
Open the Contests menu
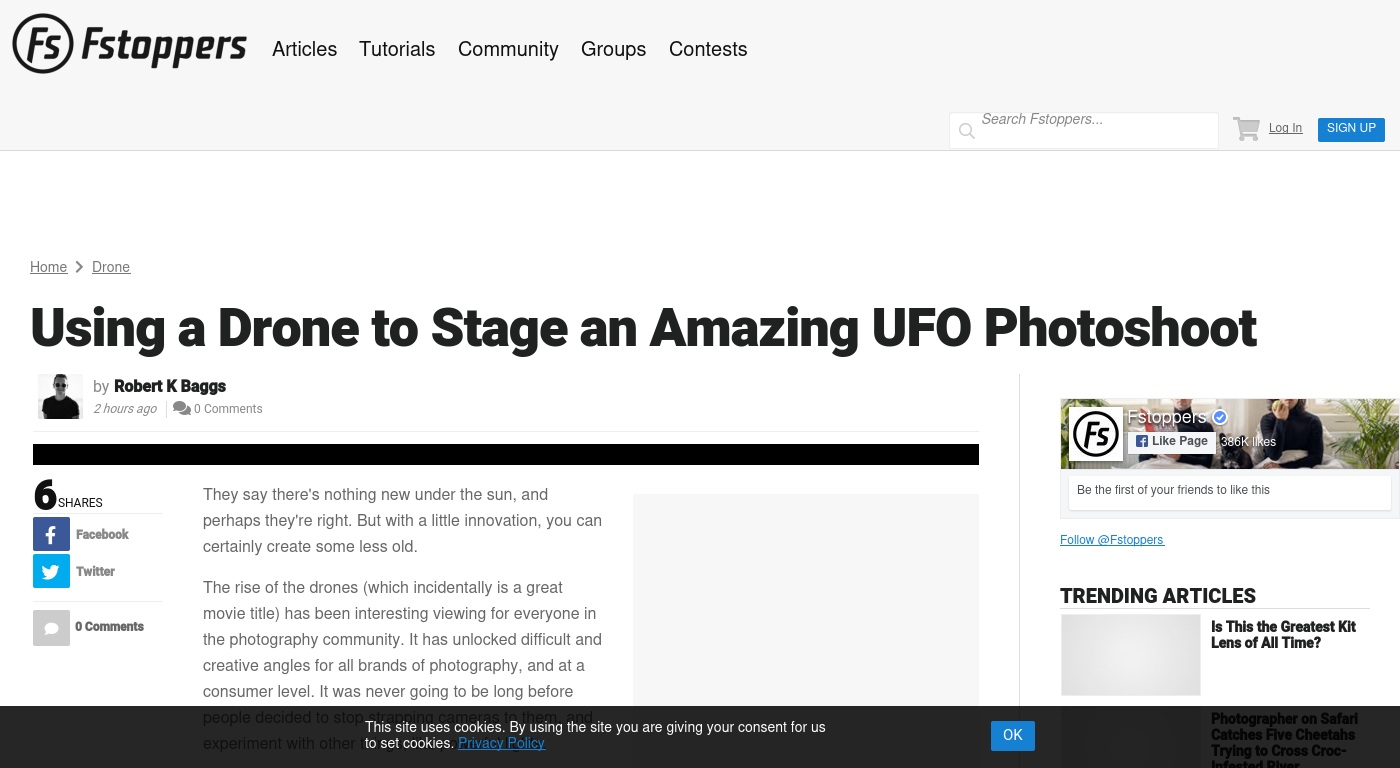[708, 49]
